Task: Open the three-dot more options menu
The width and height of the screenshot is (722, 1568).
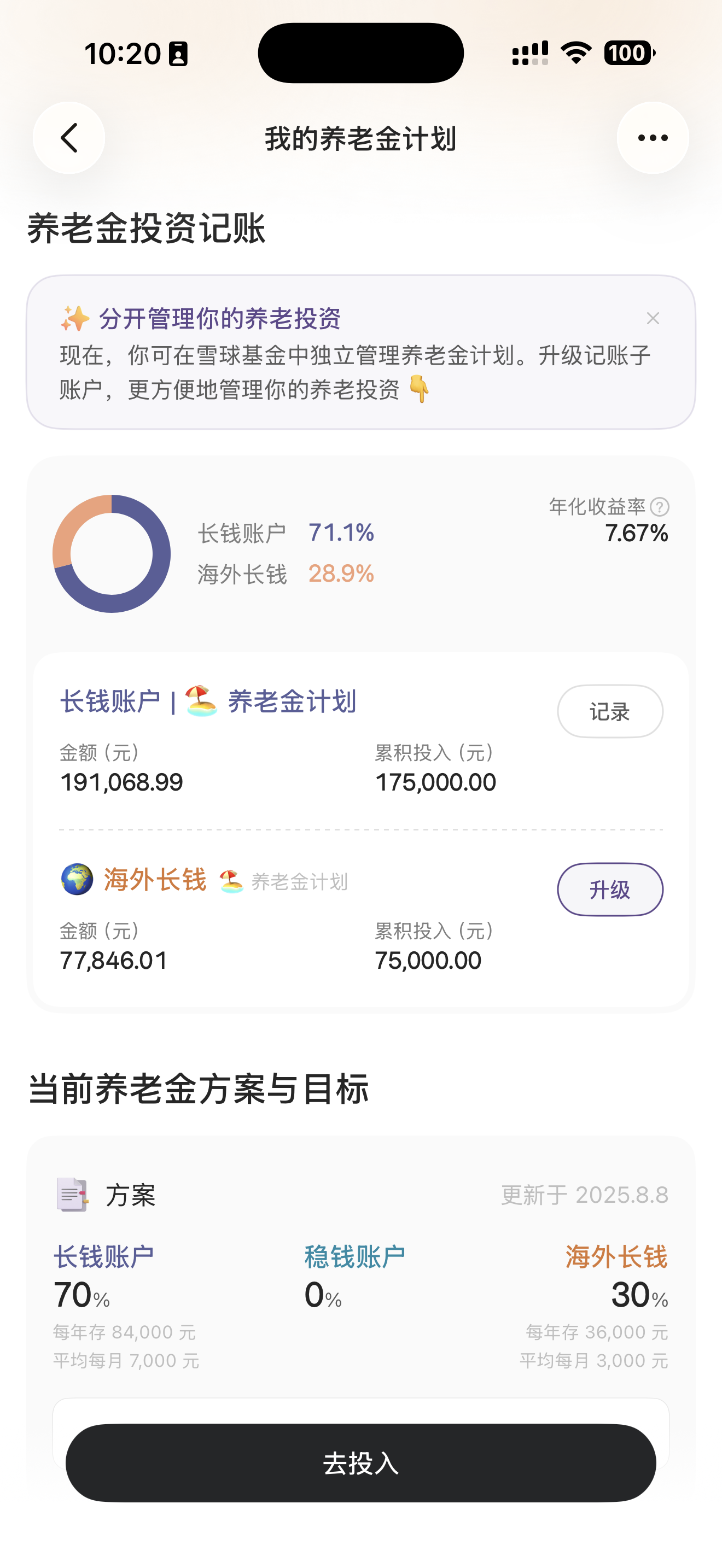Action: 653,138
